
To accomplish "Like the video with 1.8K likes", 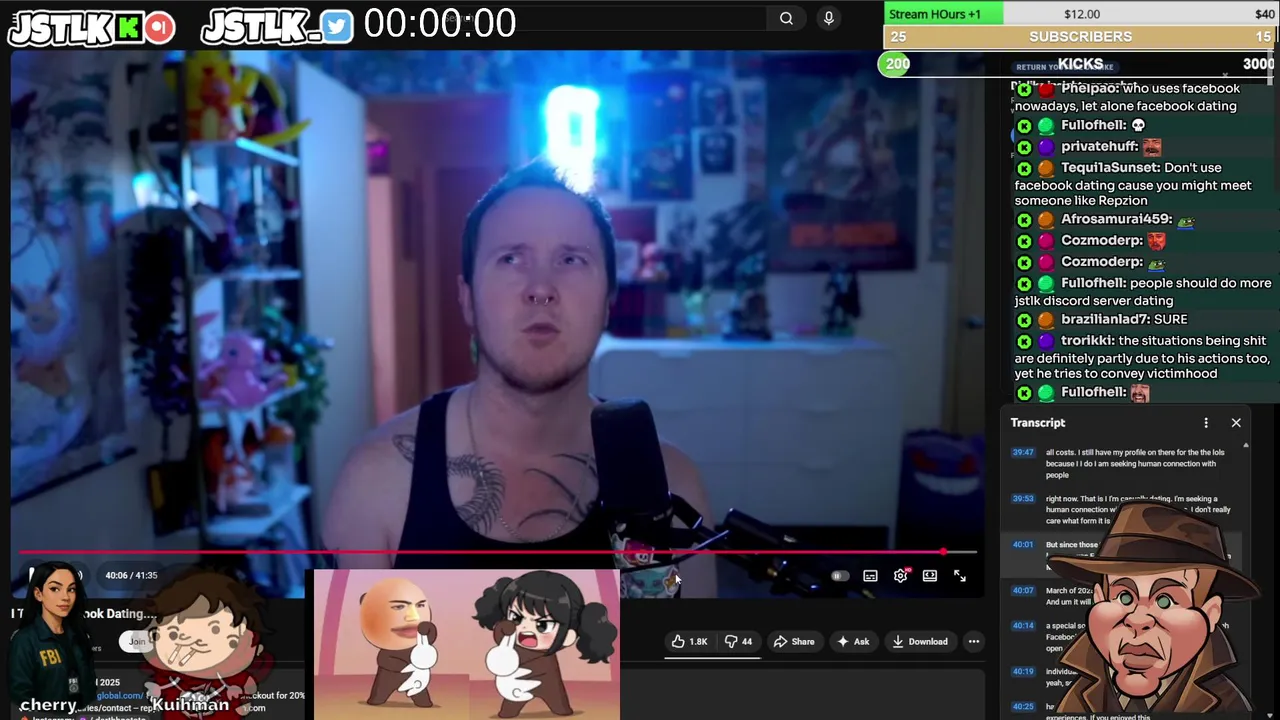I will click(x=689, y=642).
